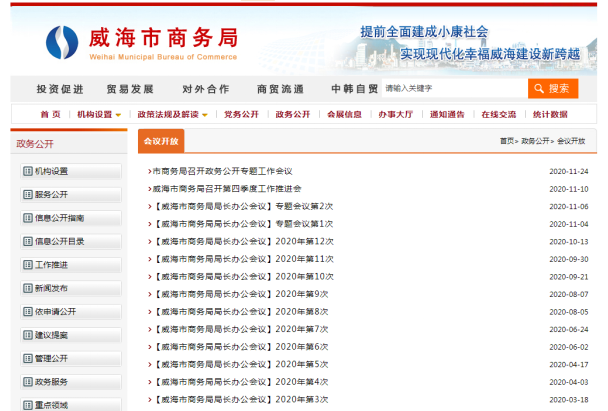Open the 投资促进 top menu
The height and width of the screenshot is (411, 608).
[60, 88]
